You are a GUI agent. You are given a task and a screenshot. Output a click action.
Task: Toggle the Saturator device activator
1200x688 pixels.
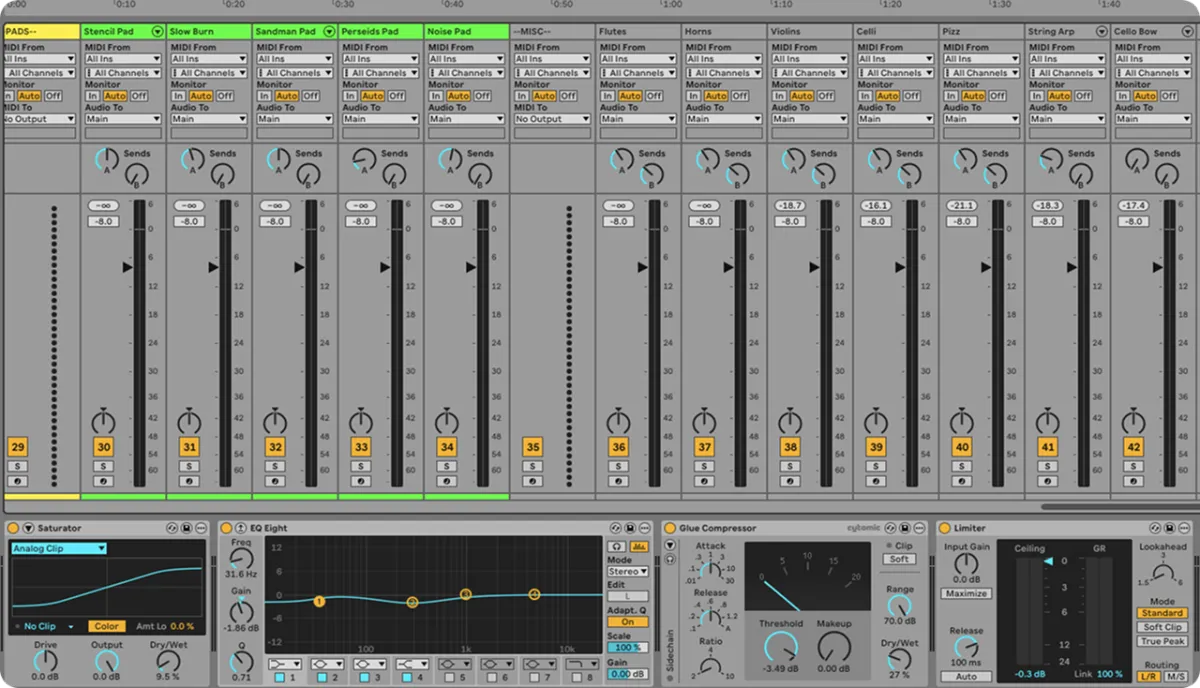(x=13, y=528)
